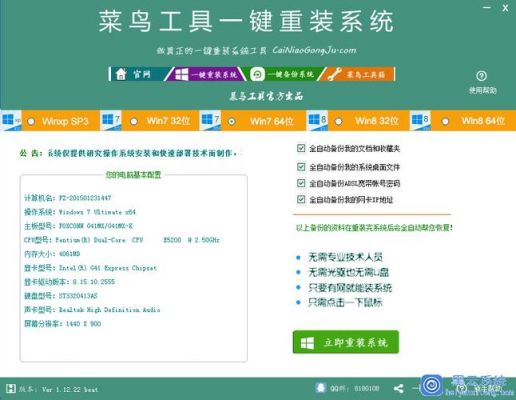Toggle 全自动备份我的系统桌面文件 checkbox

[x=301, y=166]
